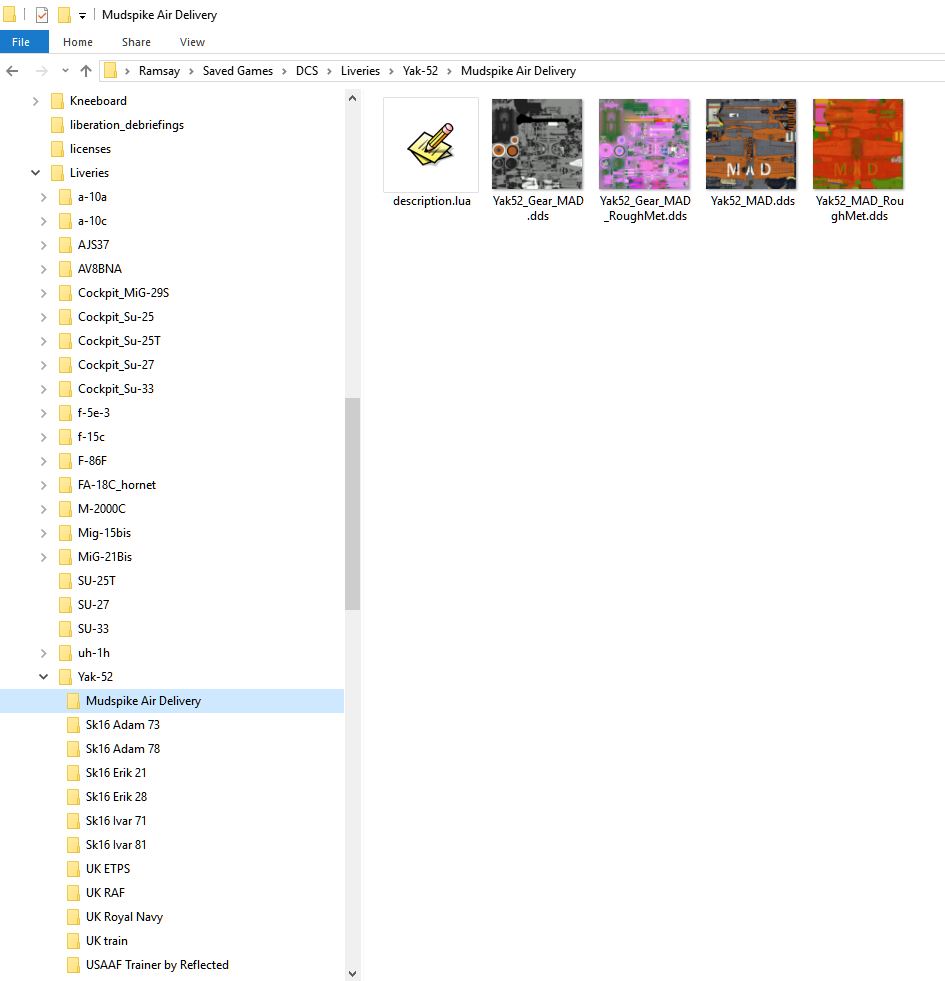Expand the AJS37 folder node
This screenshot has height=981, width=945.
point(43,245)
